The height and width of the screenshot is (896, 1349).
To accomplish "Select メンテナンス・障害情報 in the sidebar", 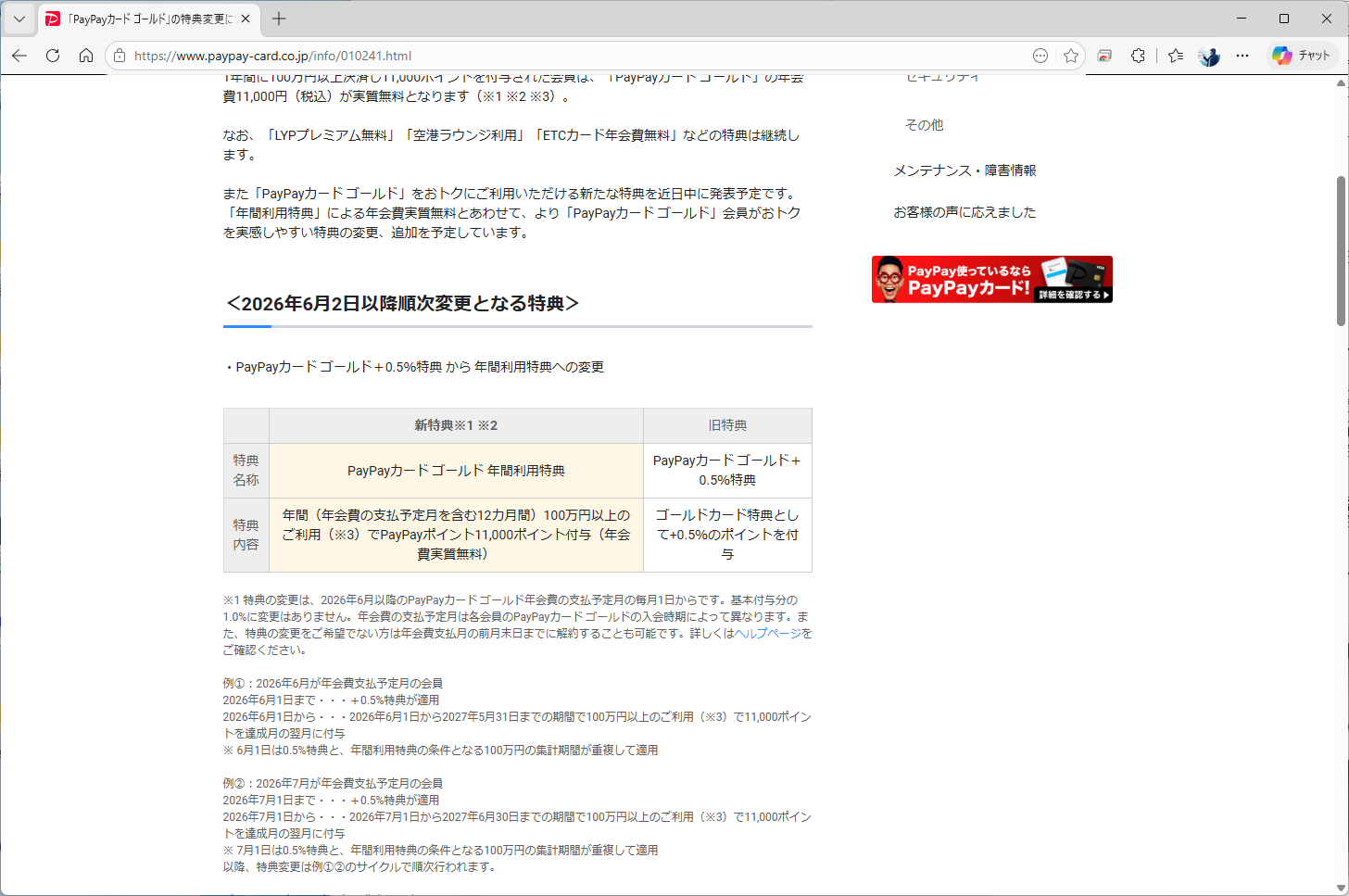I will click(x=964, y=170).
